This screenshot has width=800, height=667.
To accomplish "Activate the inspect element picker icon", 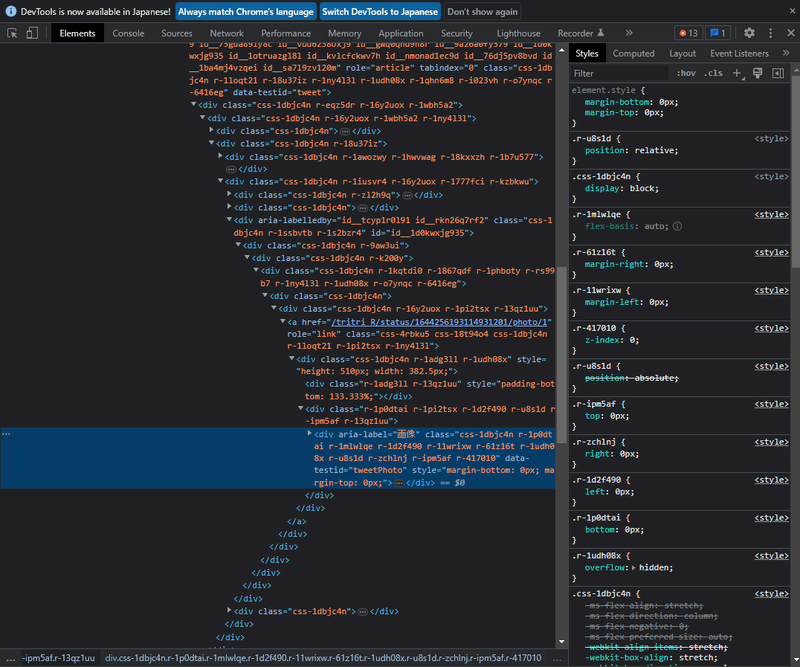I will click(x=12, y=33).
